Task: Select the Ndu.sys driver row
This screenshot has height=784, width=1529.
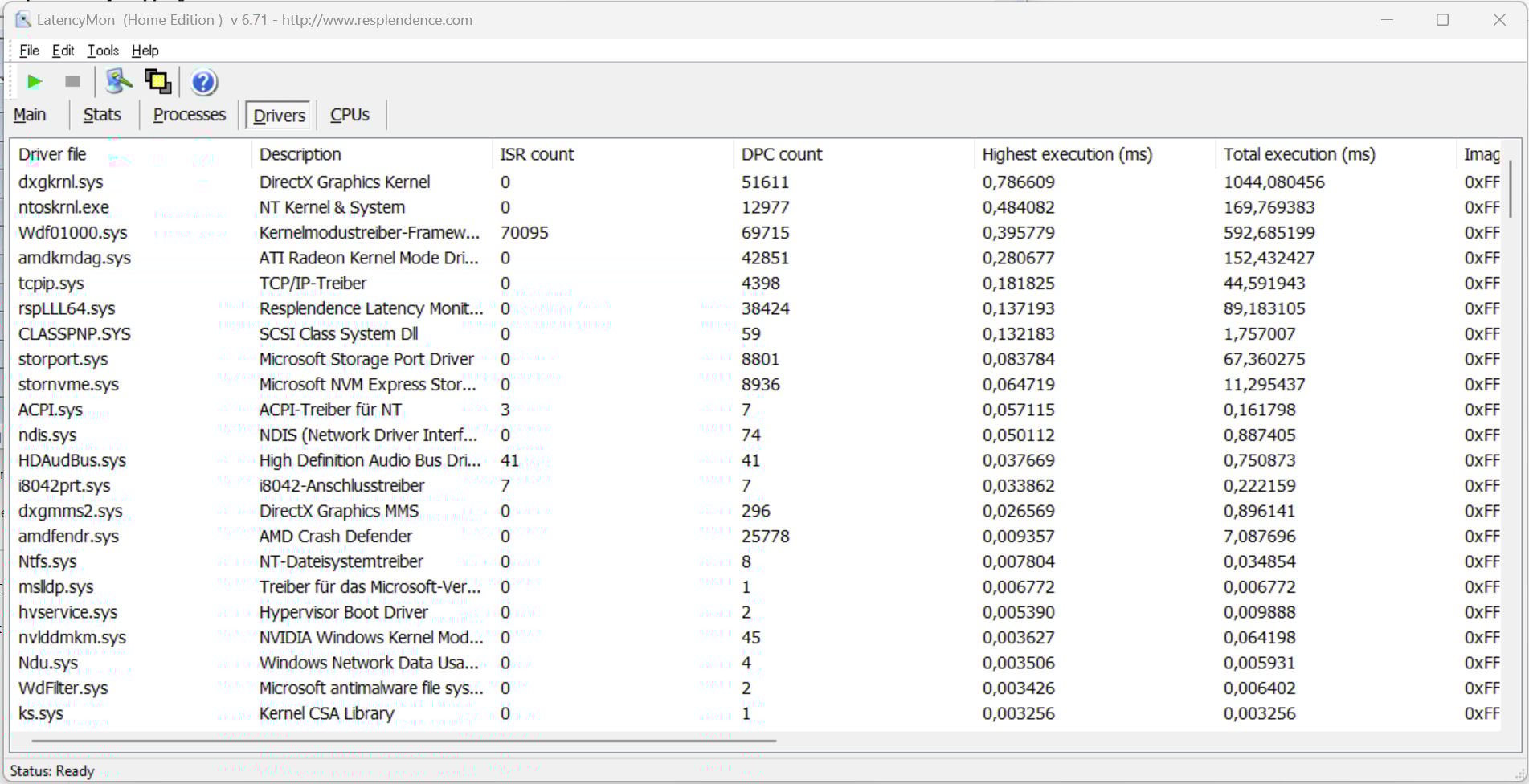Action: click(755, 663)
